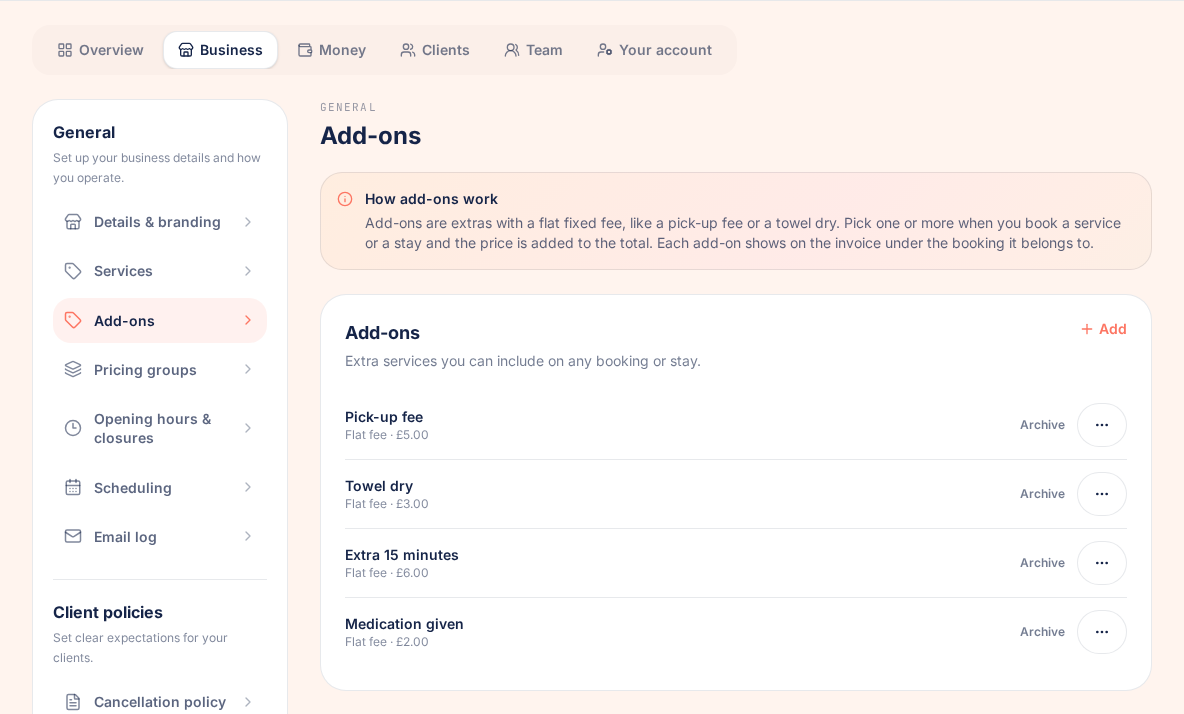Expand the Services chevron
The height and width of the screenshot is (714, 1184).
248,271
